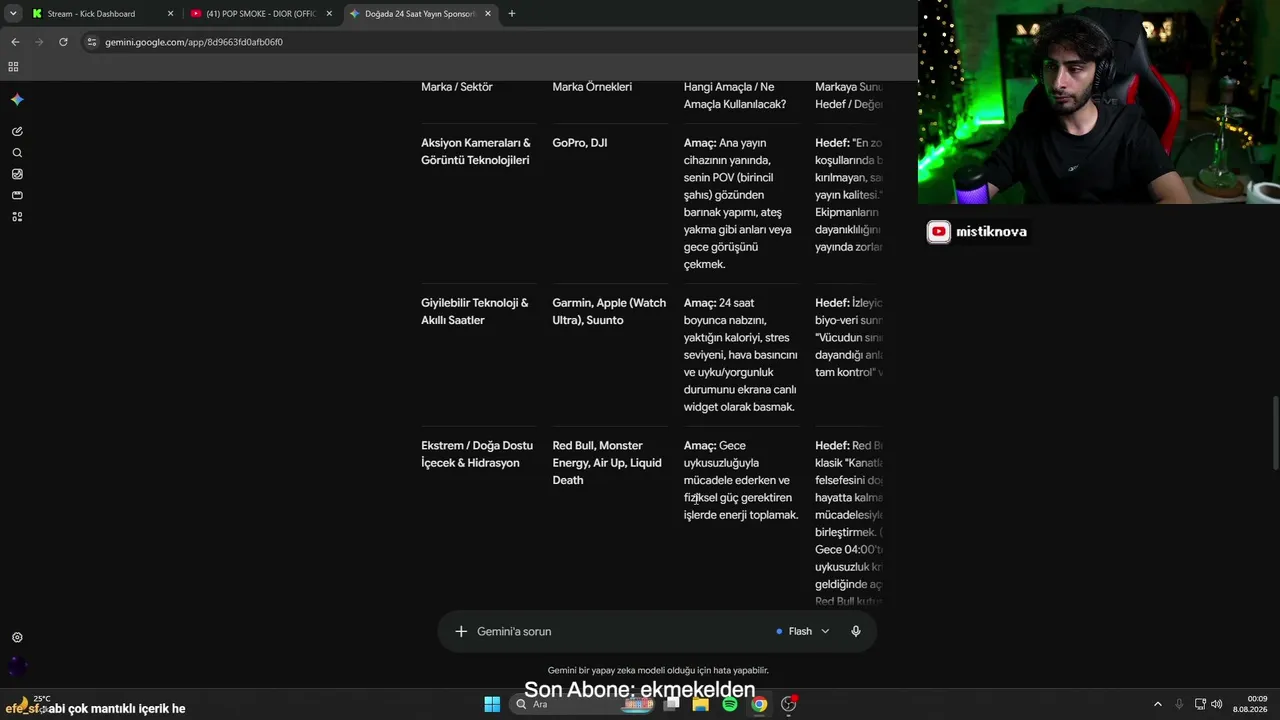The width and height of the screenshot is (1280, 720).
Task: Go forward with the browser forward arrow
Action: tap(39, 42)
